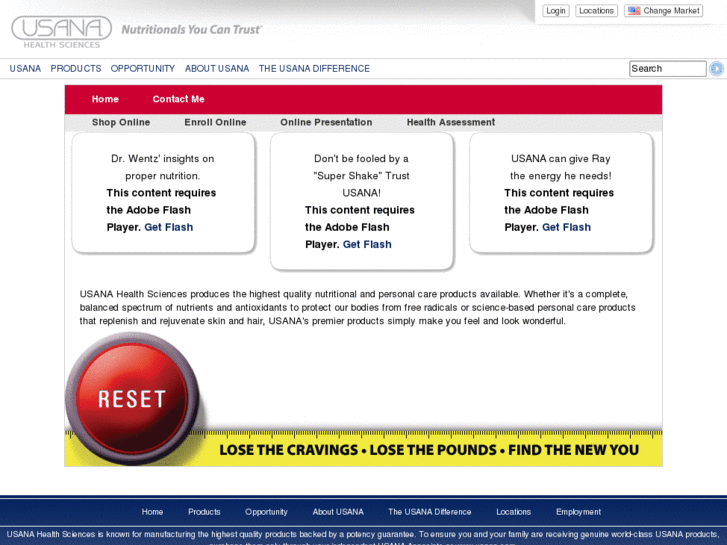
Task: Click the 'Nutritionals You Can Trust' tagline
Action: [191, 30]
